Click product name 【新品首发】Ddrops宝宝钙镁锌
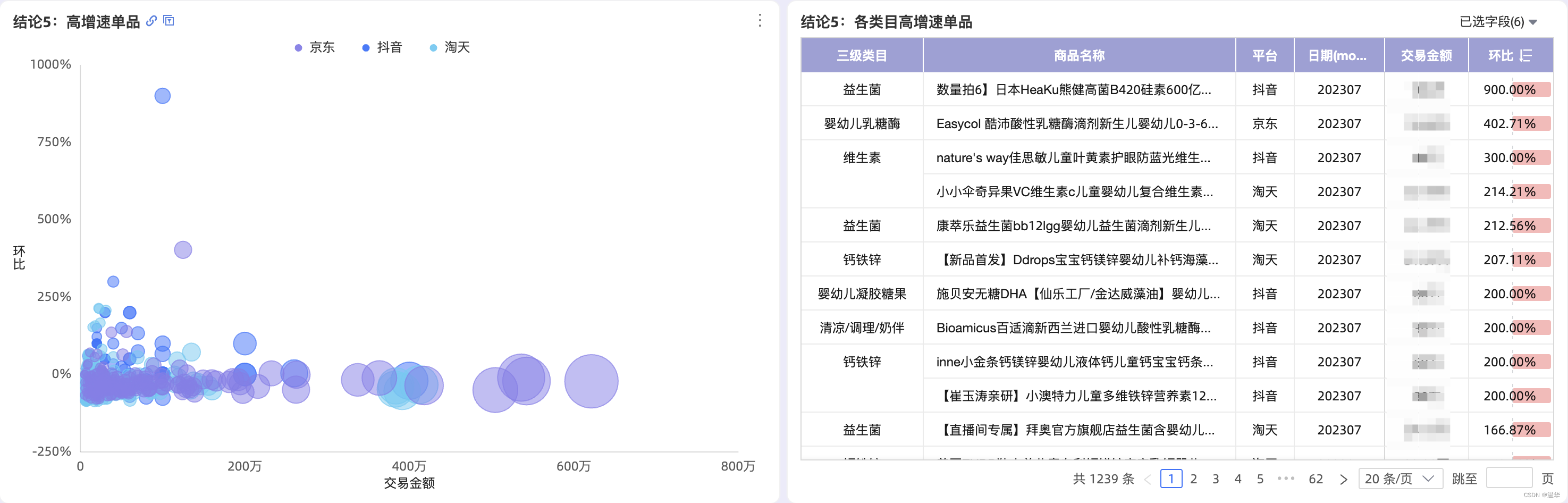The width and height of the screenshot is (1568, 503). tap(1077, 260)
